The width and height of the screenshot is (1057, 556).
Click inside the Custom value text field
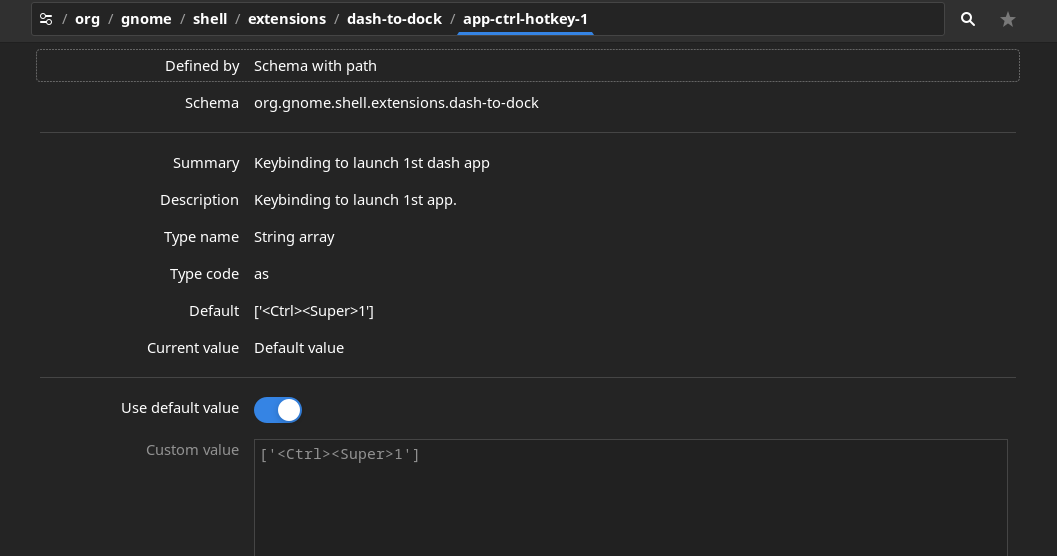coord(630,497)
